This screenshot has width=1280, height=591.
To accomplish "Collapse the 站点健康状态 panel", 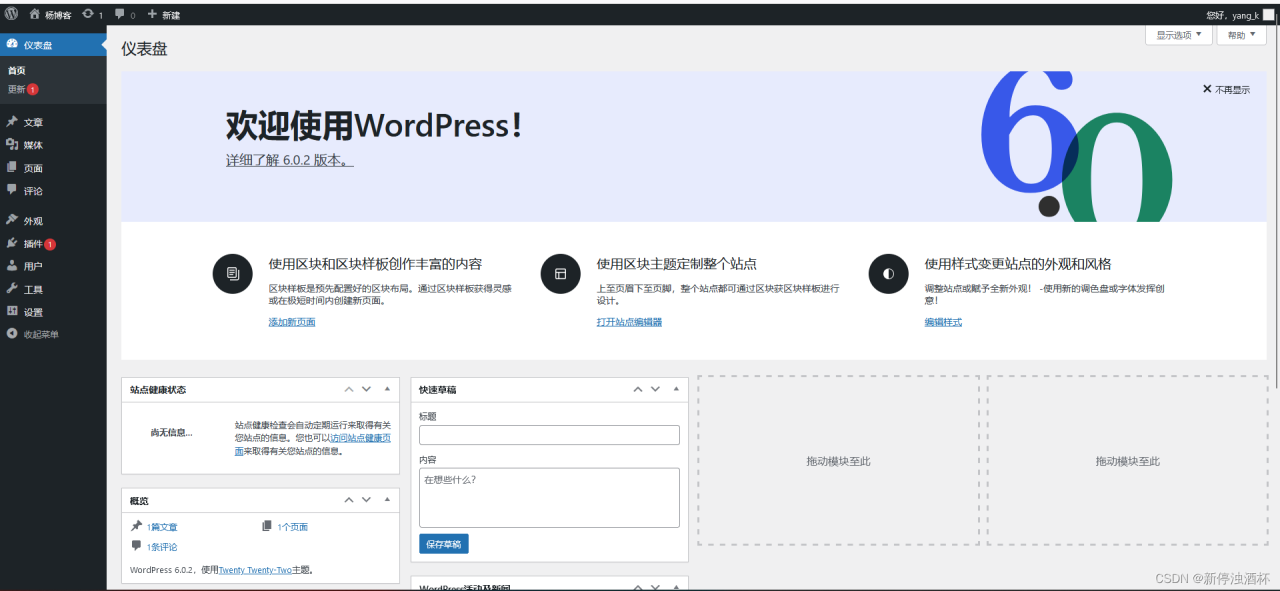I will pos(387,389).
